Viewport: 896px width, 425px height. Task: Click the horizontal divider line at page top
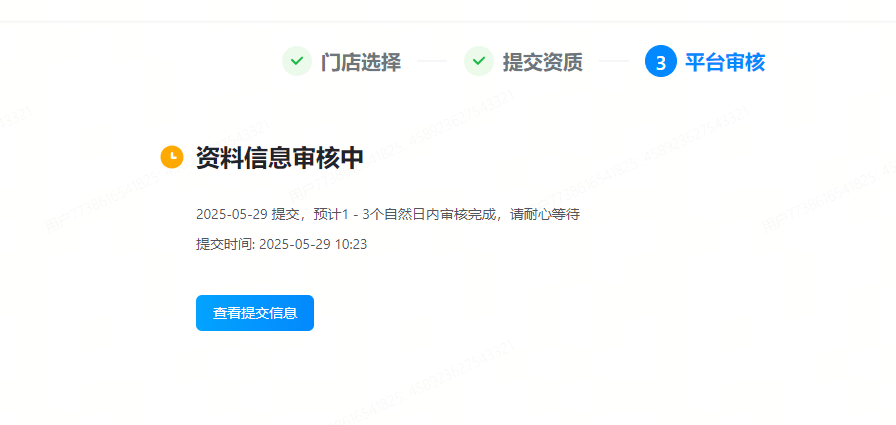(448, 22)
